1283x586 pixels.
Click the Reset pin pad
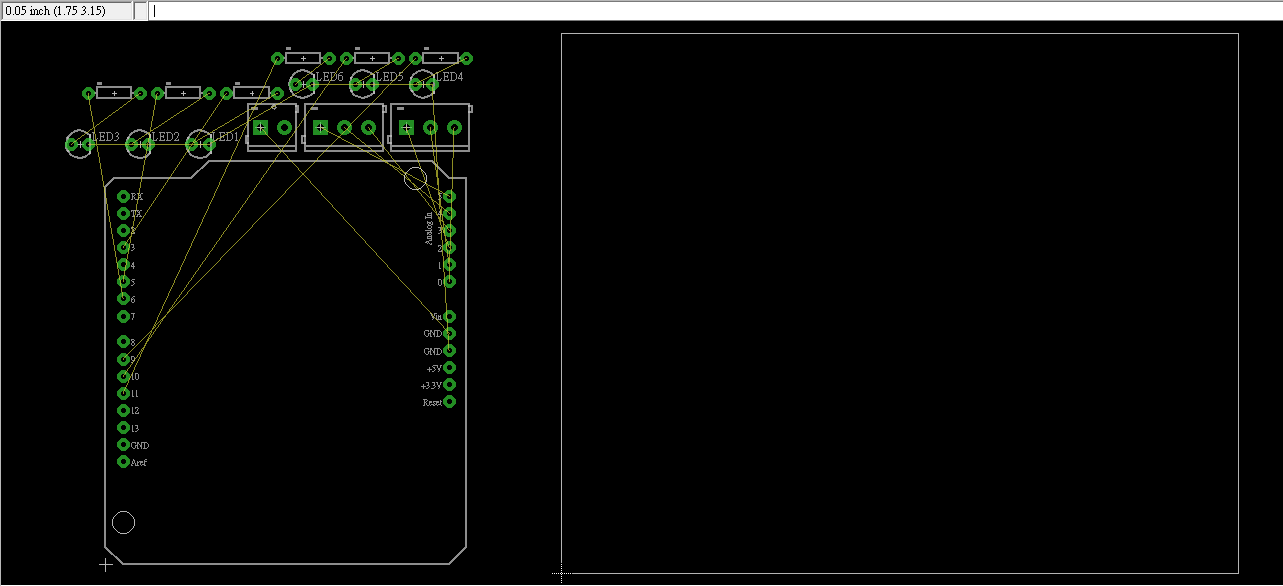(449, 402)
